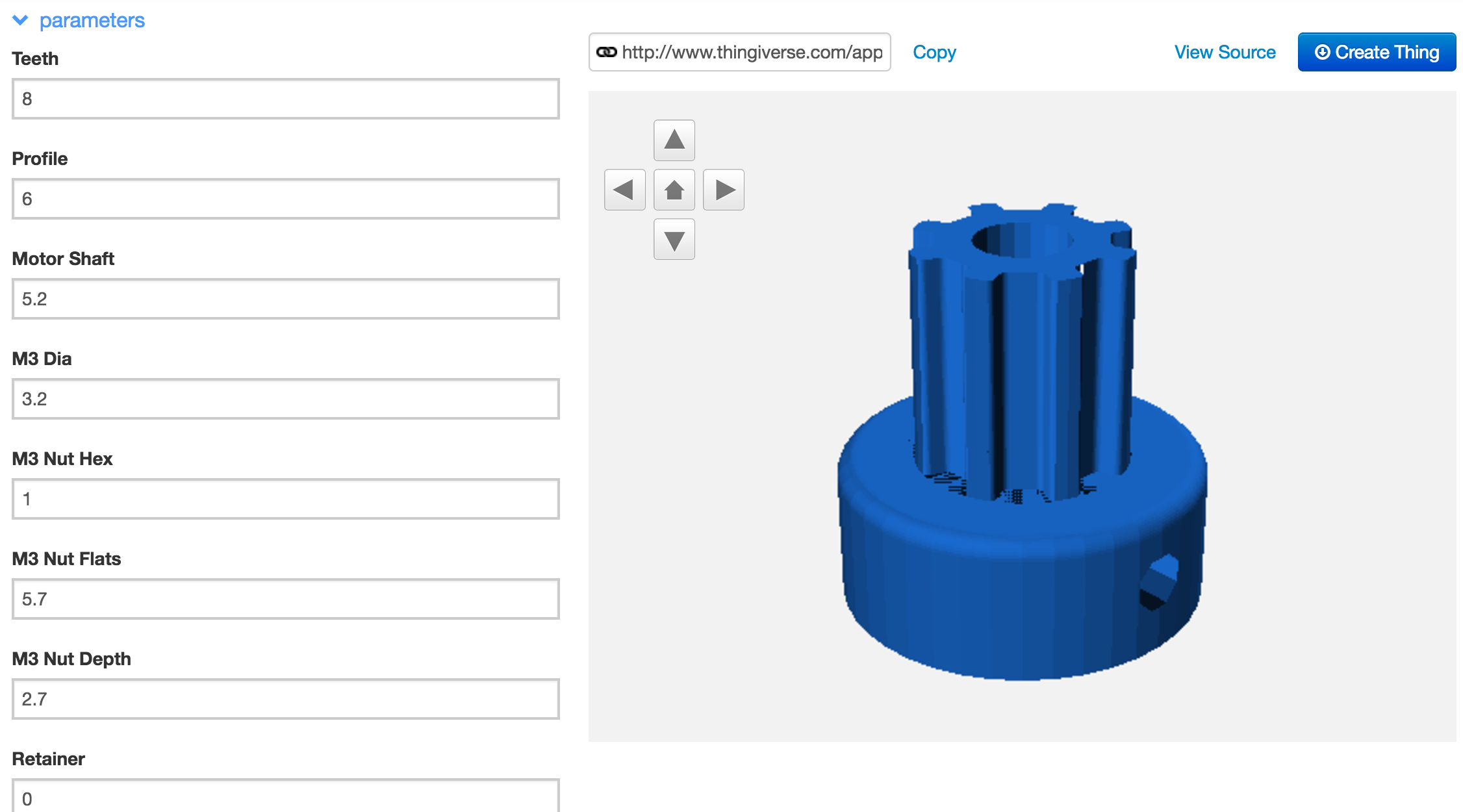
Task: Edit the M3 Nut Depth value 2.7
Action: pos(285,699)
